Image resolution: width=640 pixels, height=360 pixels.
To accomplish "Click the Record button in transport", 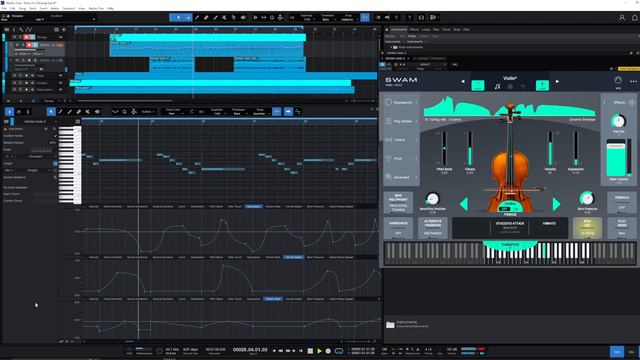I will pos(328,351).
